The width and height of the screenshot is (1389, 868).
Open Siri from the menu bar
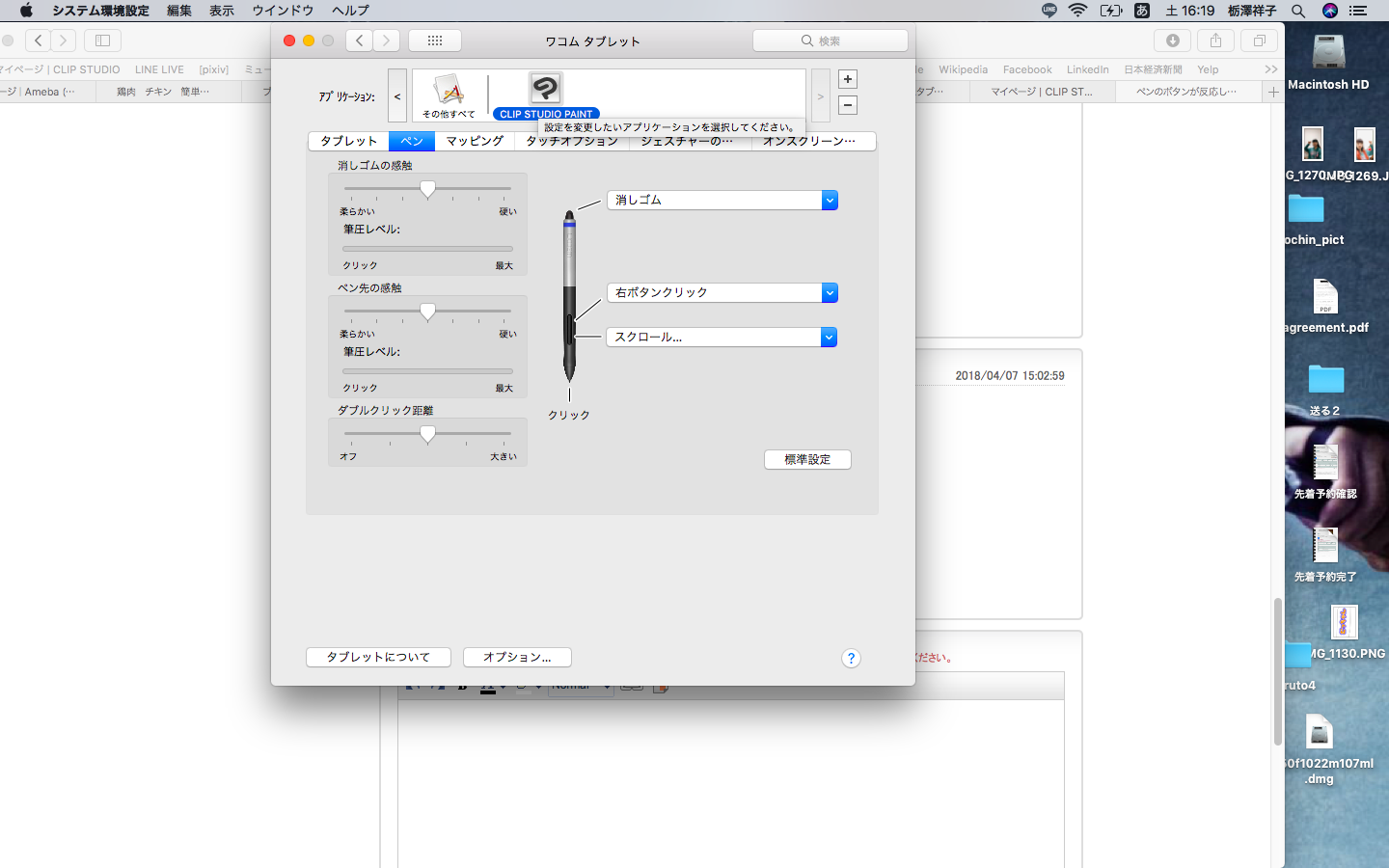click(1330, 11)
